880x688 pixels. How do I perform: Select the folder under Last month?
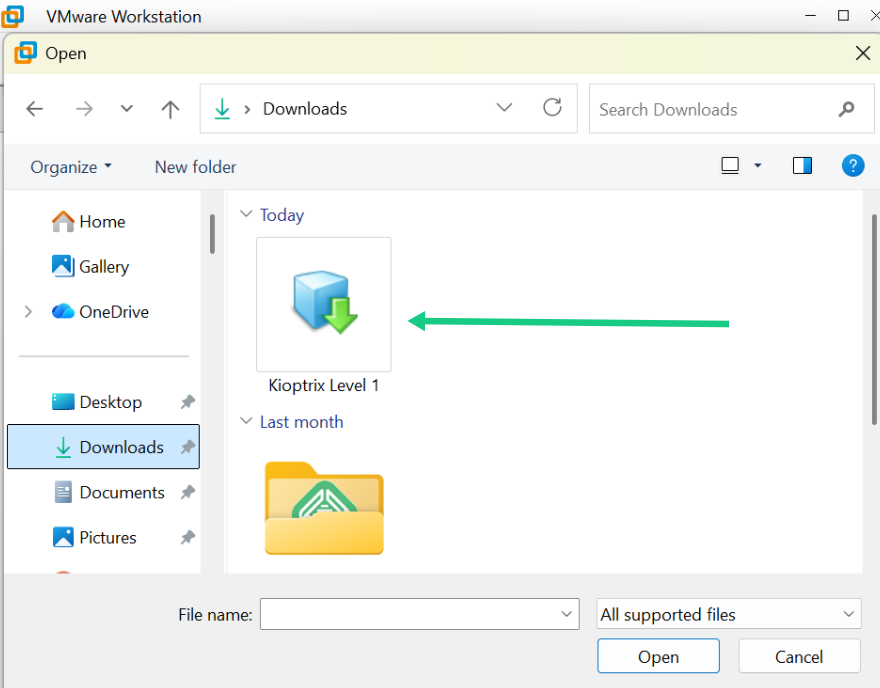[324, 508]
